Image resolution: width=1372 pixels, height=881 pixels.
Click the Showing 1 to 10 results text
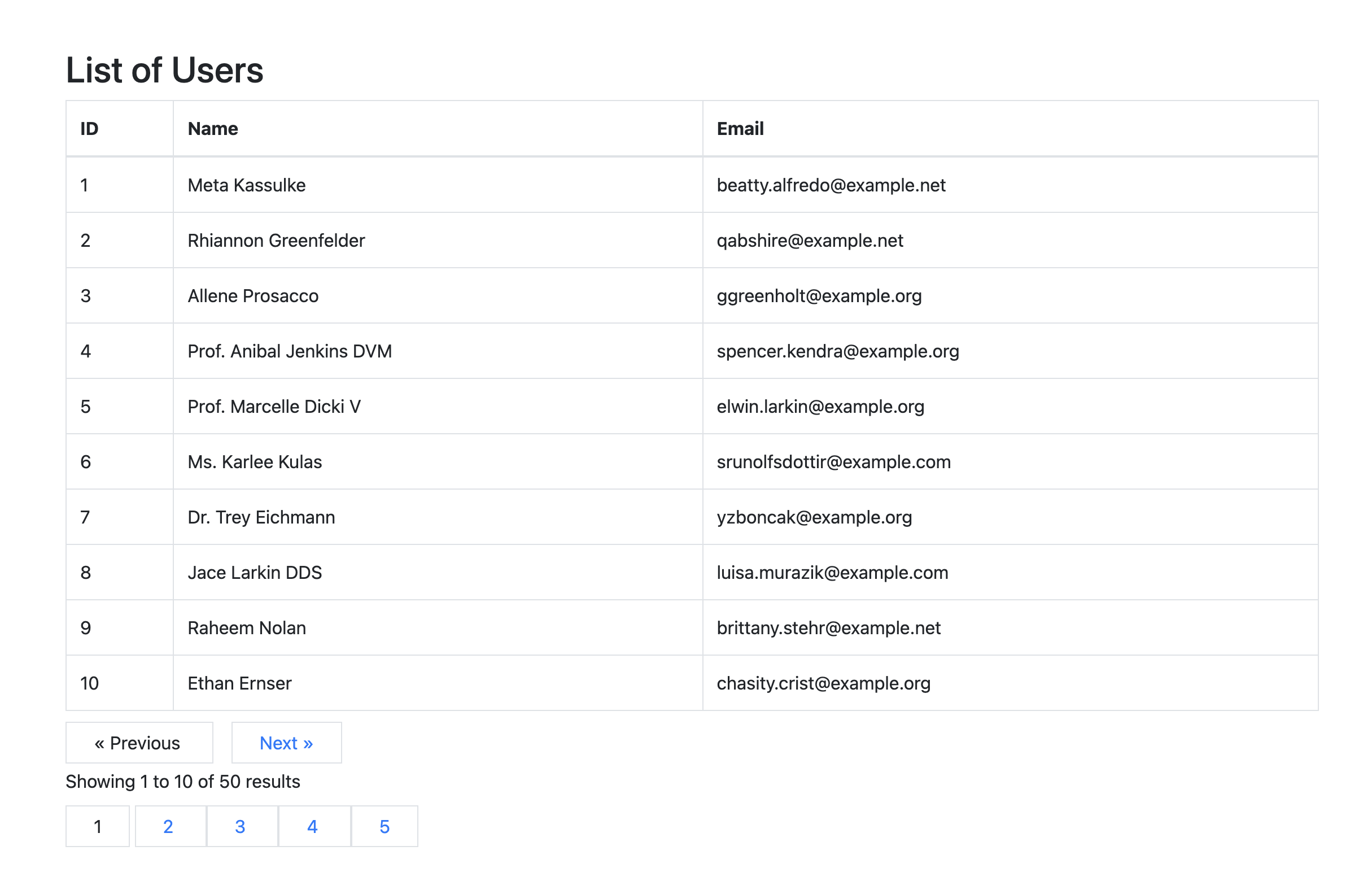point(182,781)
